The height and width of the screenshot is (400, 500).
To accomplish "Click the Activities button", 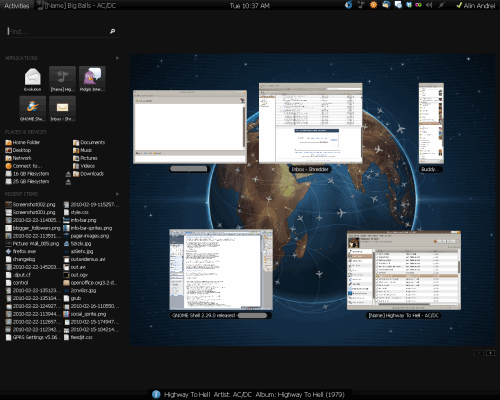I will point(17,5).
